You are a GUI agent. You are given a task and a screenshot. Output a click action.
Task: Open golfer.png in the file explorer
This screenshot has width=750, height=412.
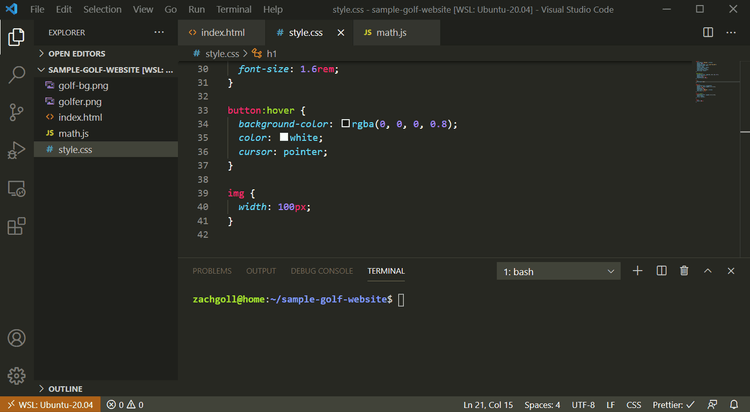pyautogui.click(x=80, y=102)
